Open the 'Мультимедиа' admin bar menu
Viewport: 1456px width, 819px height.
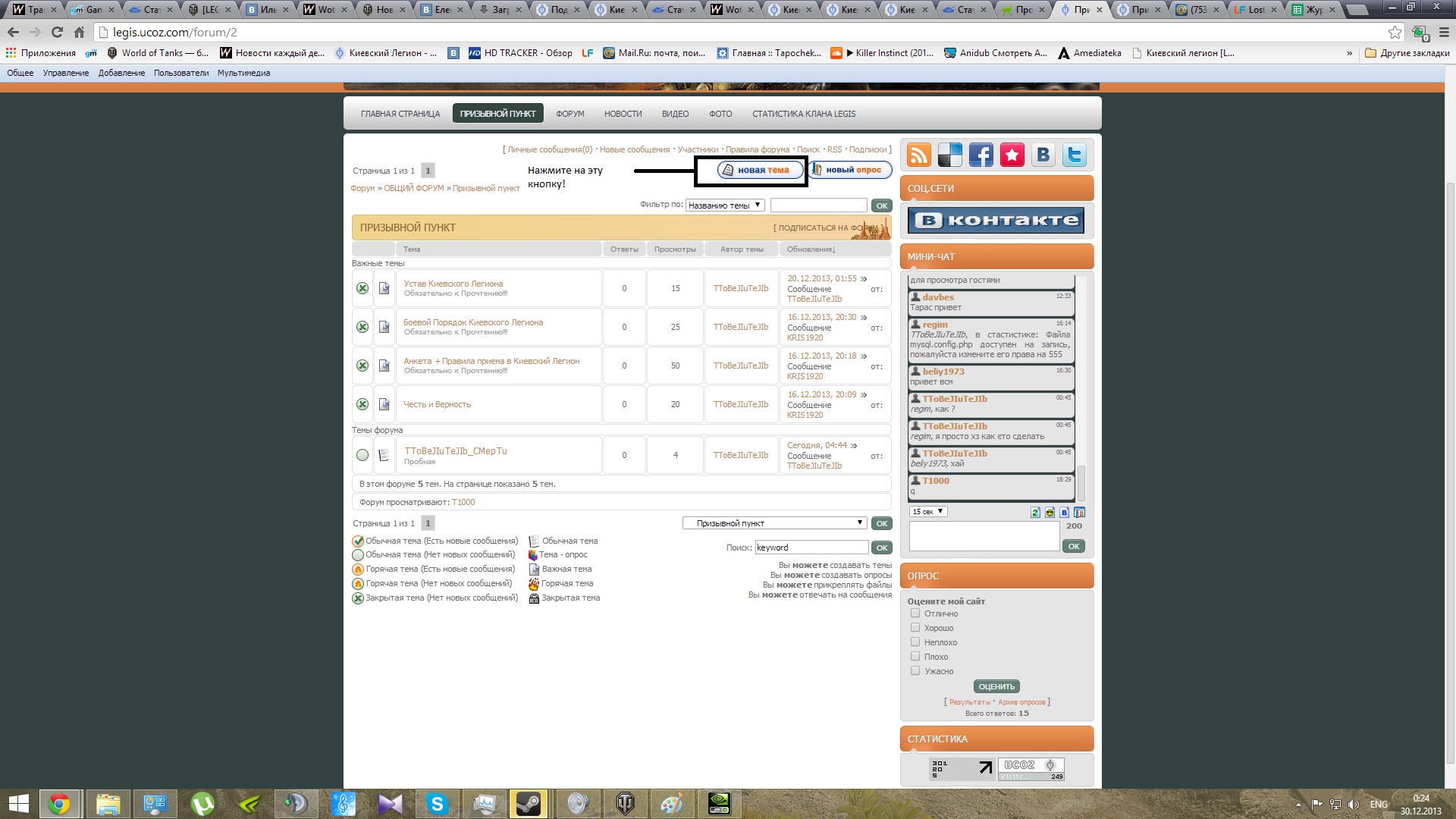click(x=243, y=73)
